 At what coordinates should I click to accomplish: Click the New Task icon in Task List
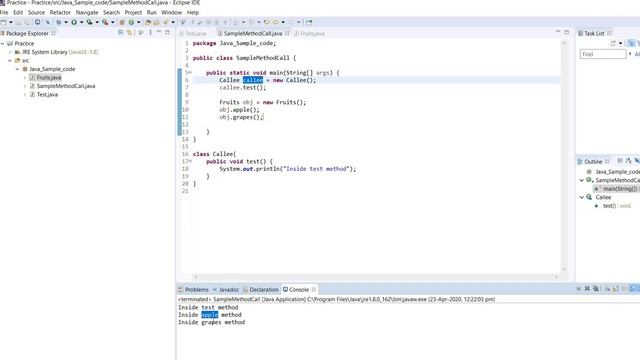click(613, 43)
